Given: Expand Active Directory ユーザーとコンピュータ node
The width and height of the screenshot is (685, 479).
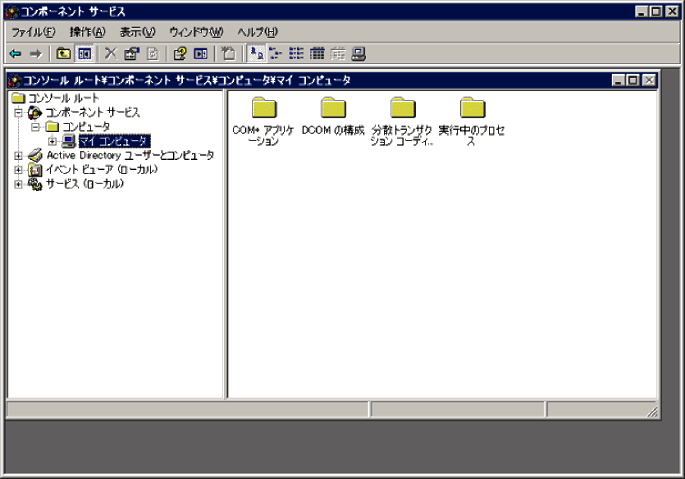Looking at the screenshot, I should point(18,155).
